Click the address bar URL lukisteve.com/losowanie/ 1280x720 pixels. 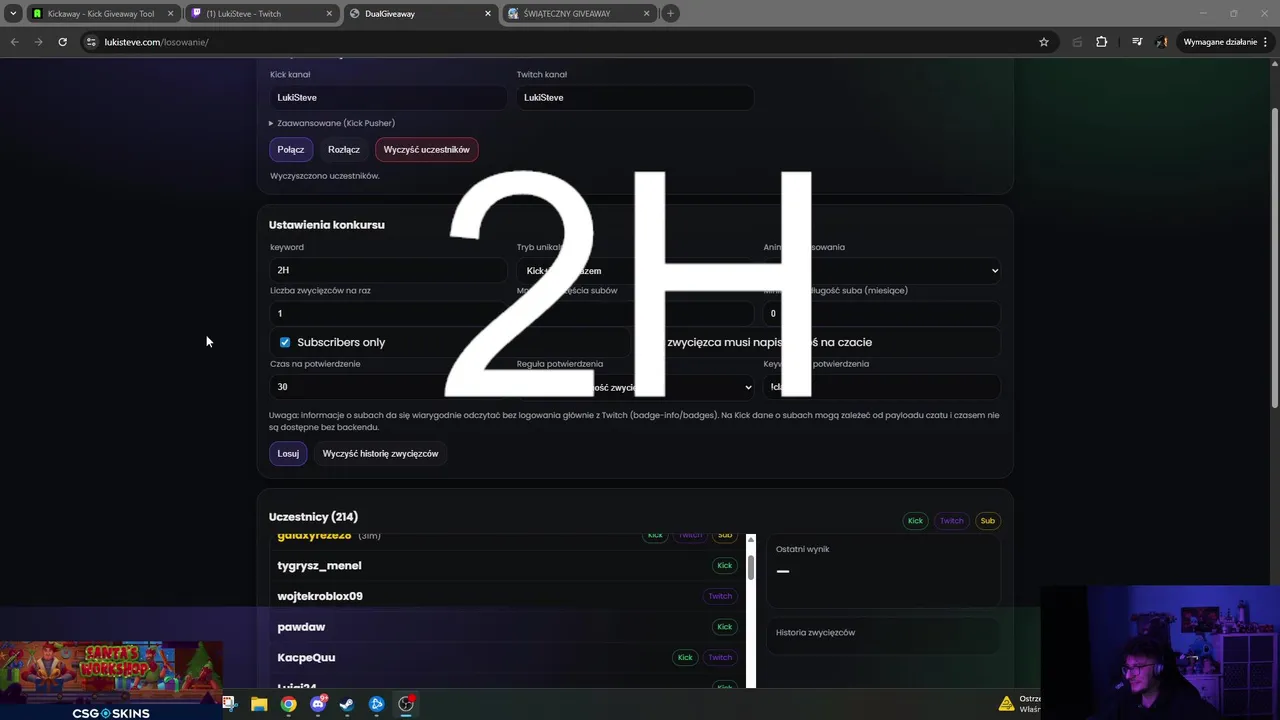tap(156, 42)
